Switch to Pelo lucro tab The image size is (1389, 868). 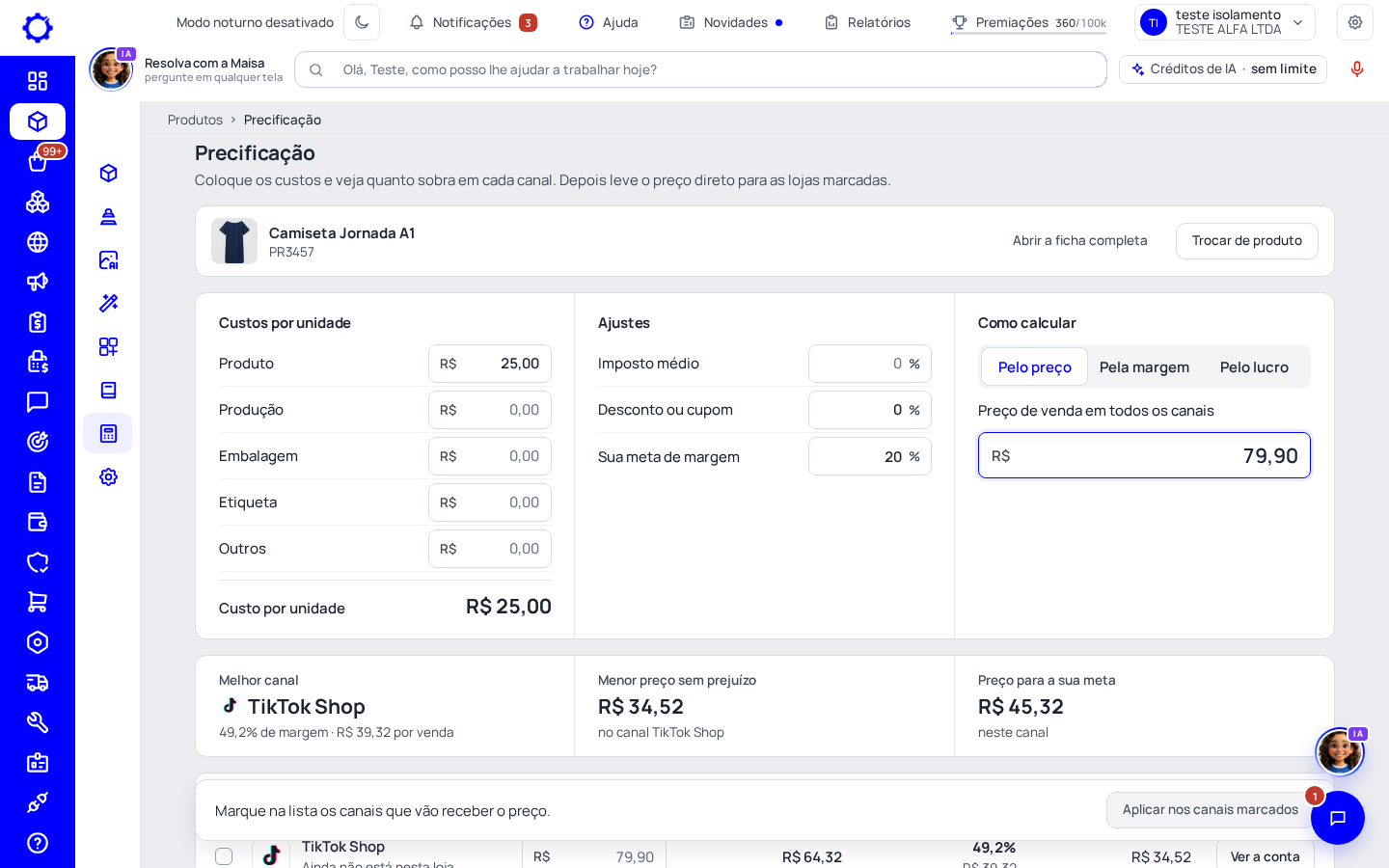tap(1254, 366)
